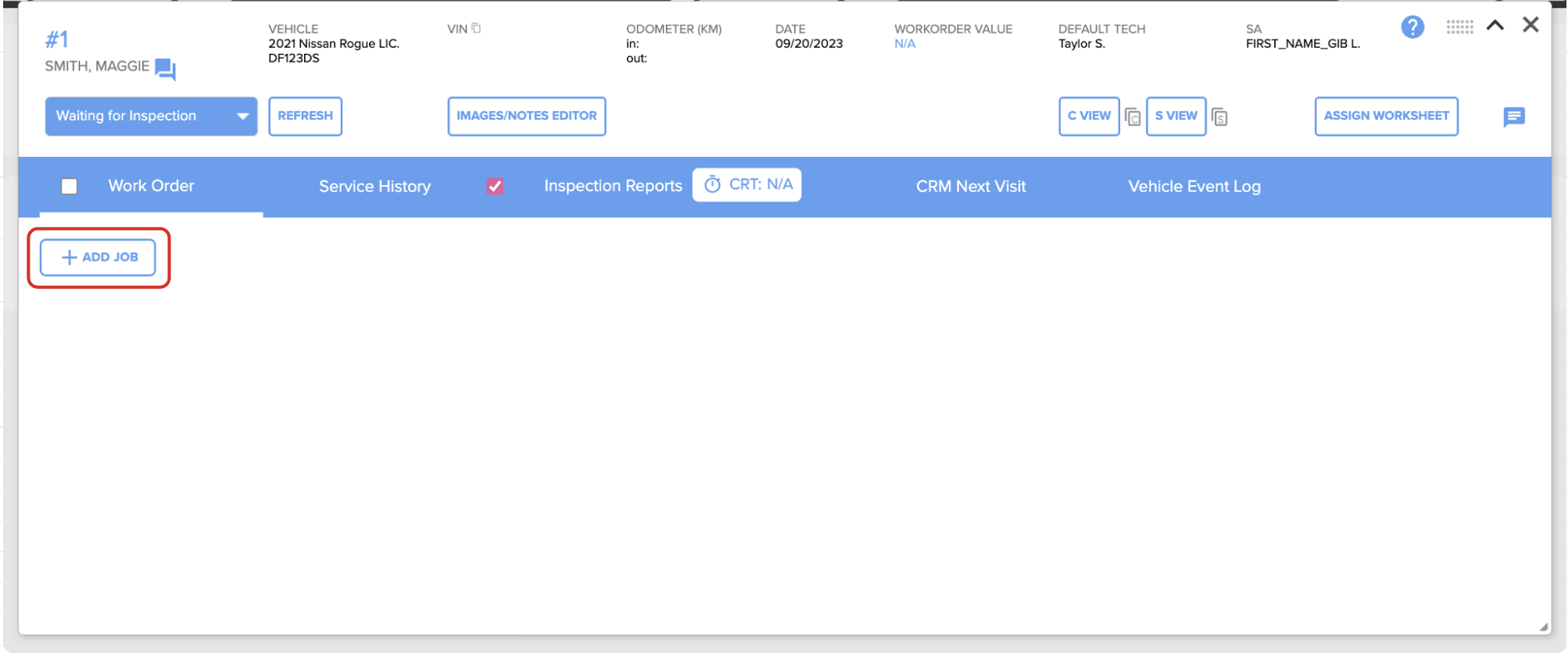Click the ADD JOB button label
The height and width of the screenshot is (653, 1568).
coord(110,257)
